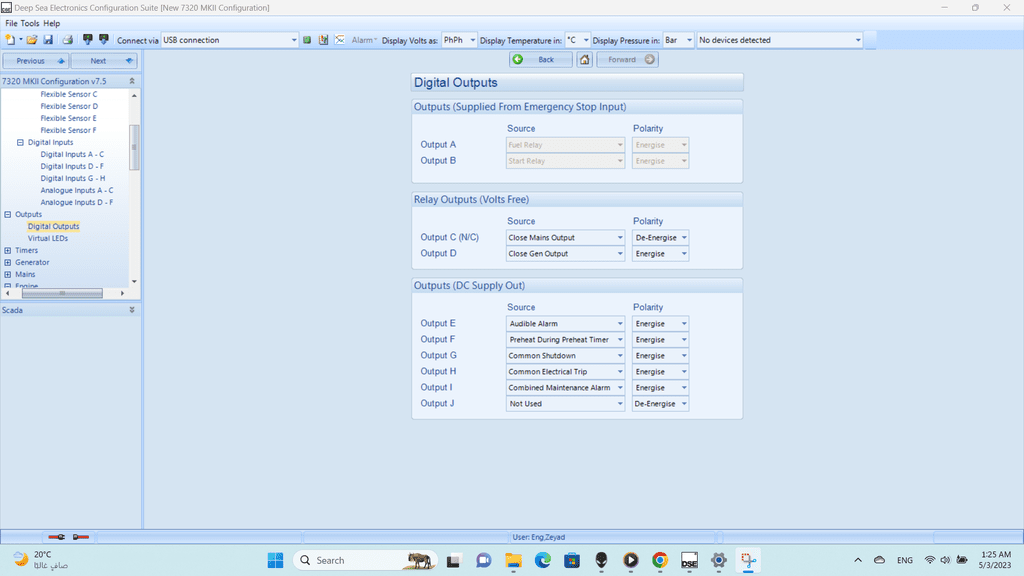Open File Explorer from the taskbar

tap(513, 560)
